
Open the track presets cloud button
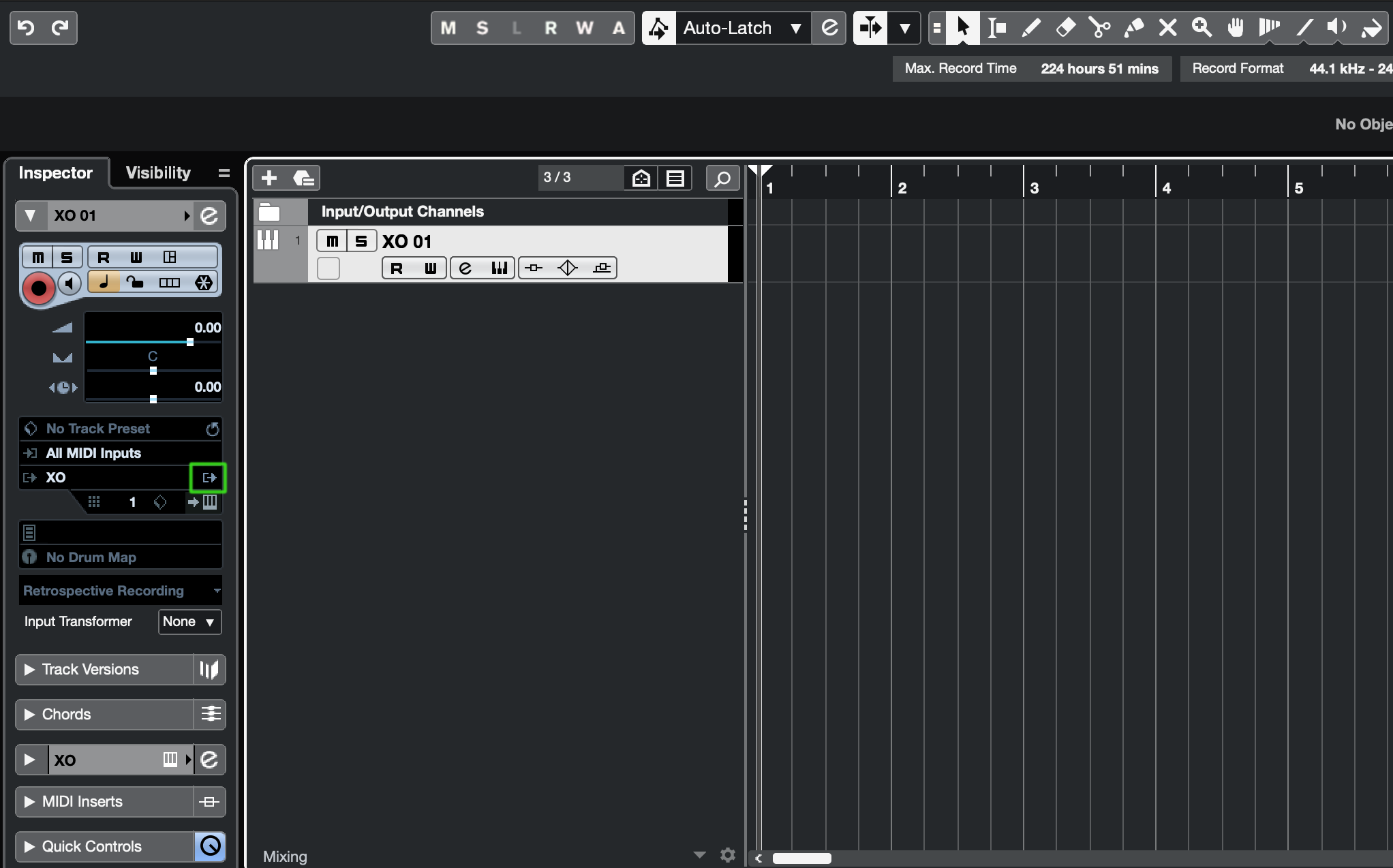coord(303,178)
